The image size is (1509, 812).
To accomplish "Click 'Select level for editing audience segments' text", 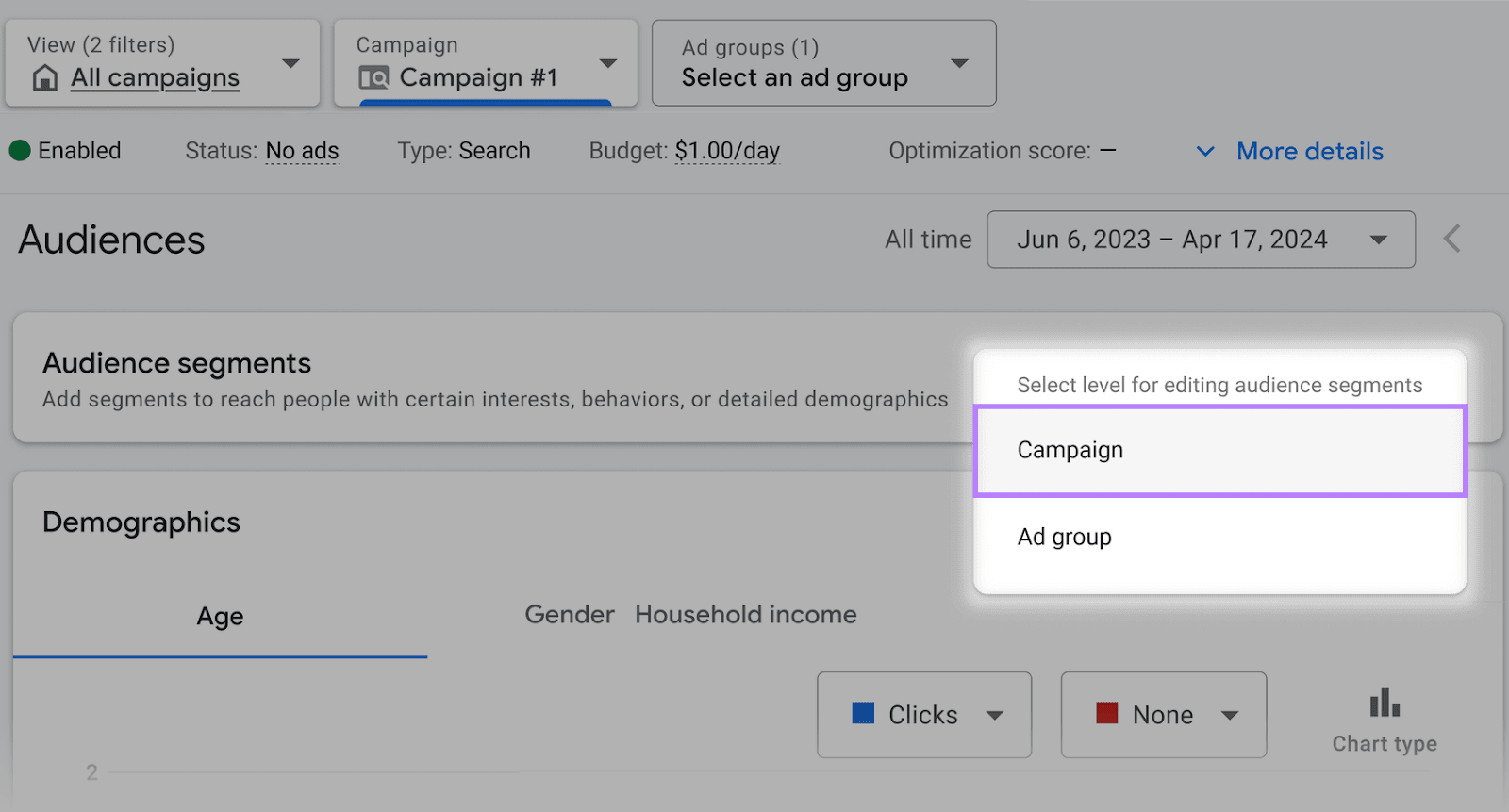I will tap(1219, 385).
